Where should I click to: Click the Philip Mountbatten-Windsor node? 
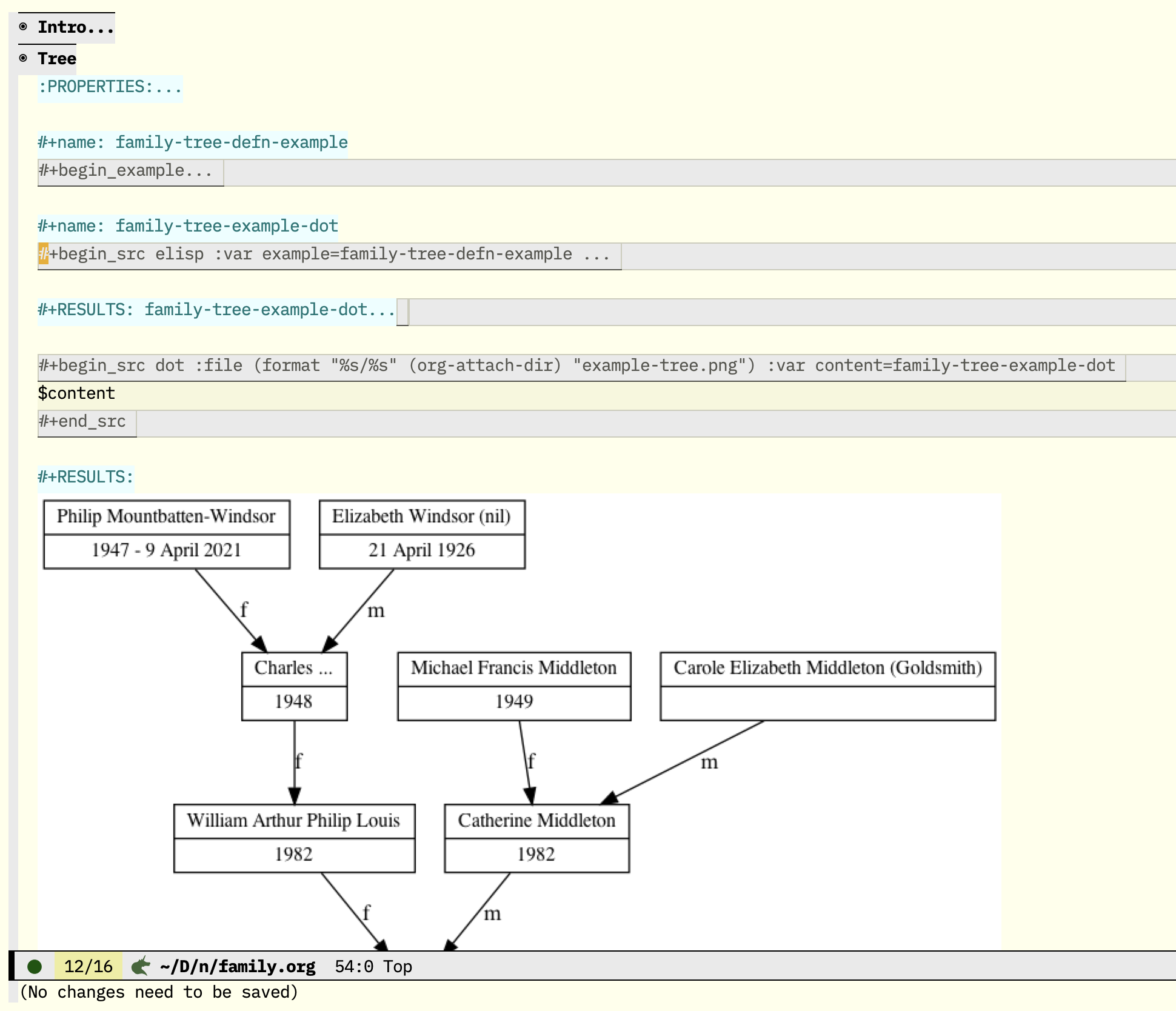[167, 534]
